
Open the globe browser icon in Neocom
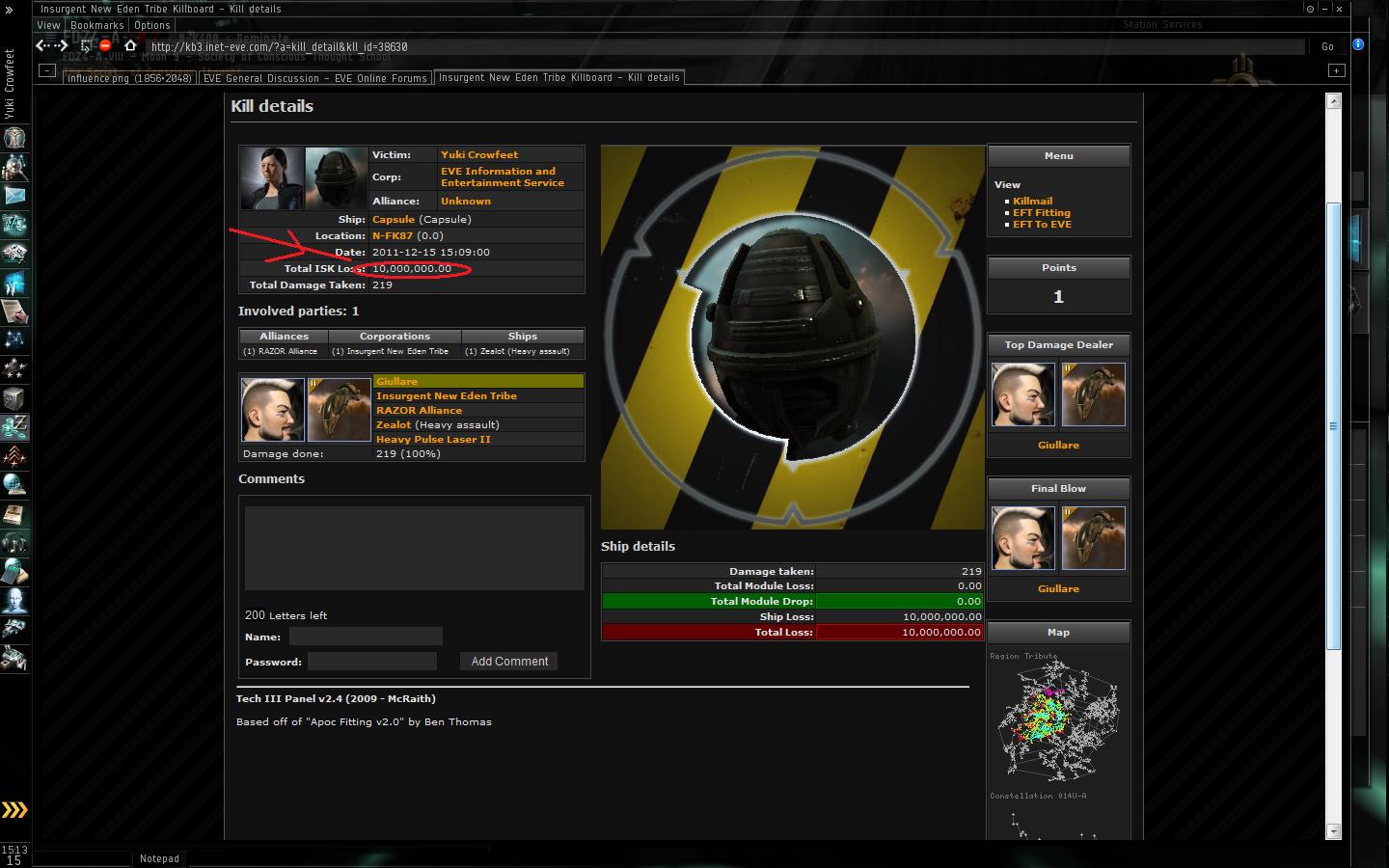coord(14,484)
